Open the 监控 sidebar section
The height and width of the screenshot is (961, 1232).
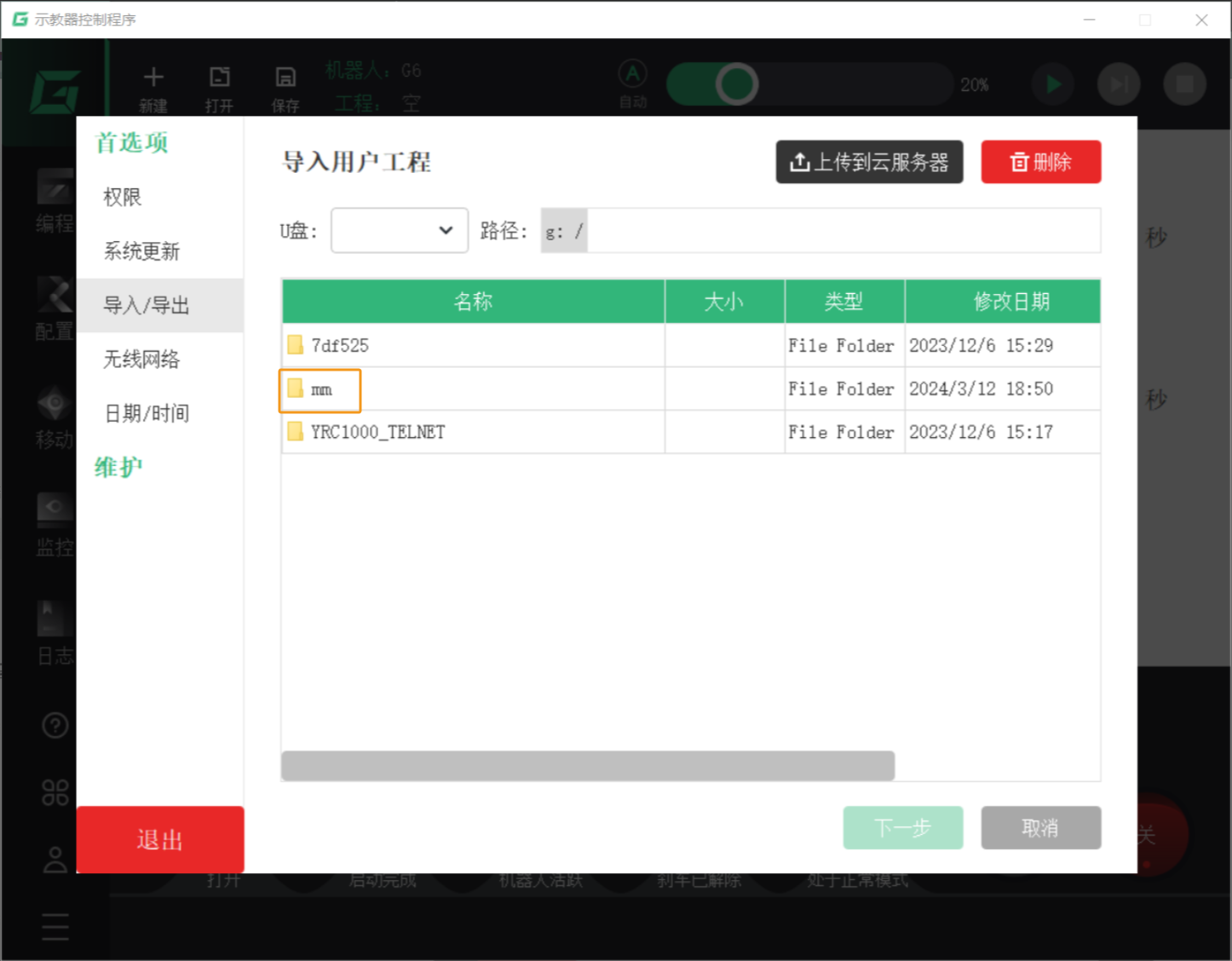click(55, 525)
